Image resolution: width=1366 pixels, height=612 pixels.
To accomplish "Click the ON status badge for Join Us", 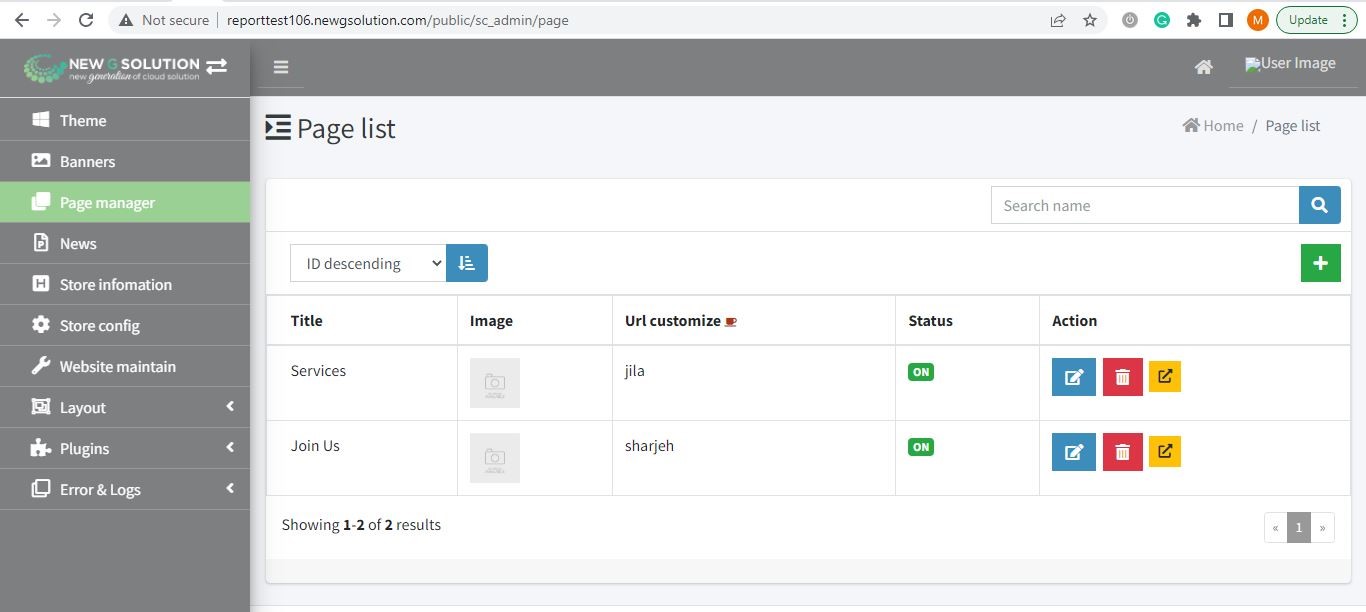I will pyautogui.click(x=921, y=447).
